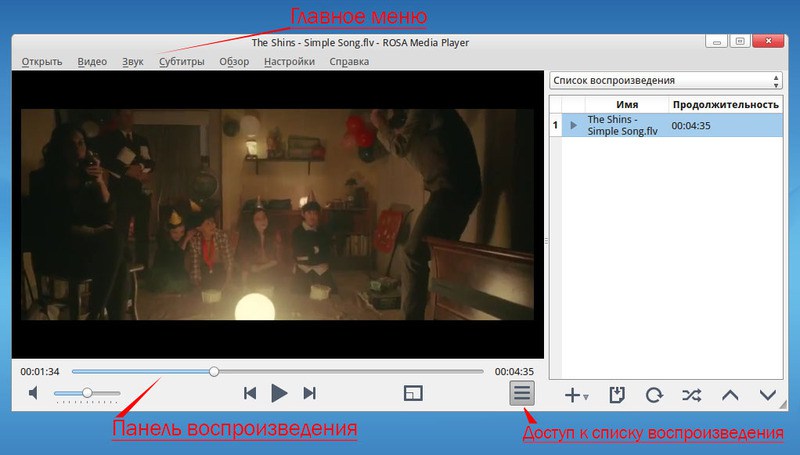Skip to the next track
The width and height of the screenshot is (800, 455).
[x=309, y=393]
